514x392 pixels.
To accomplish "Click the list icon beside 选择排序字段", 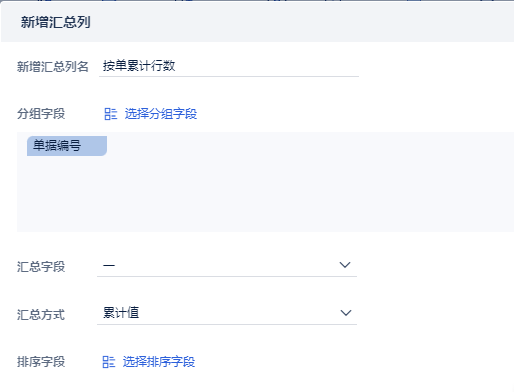I will click(109, 362).
